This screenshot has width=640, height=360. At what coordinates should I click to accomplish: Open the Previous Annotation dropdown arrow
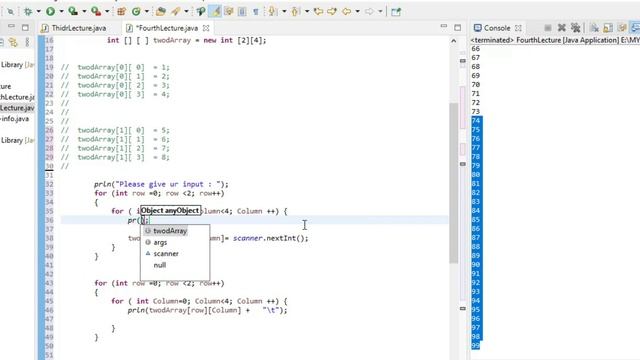pos(307,11)
